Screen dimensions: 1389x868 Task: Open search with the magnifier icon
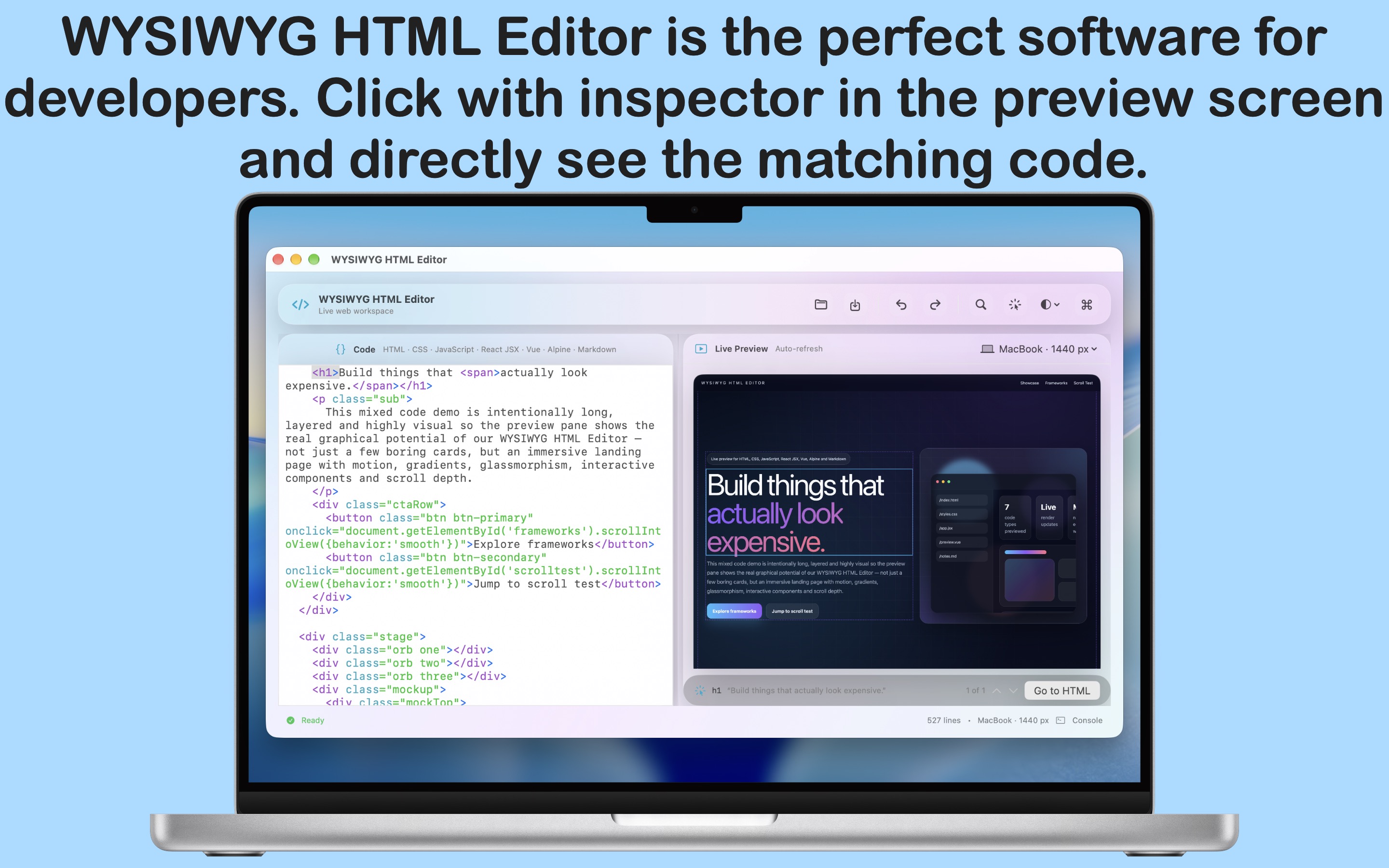coord(981,304)
